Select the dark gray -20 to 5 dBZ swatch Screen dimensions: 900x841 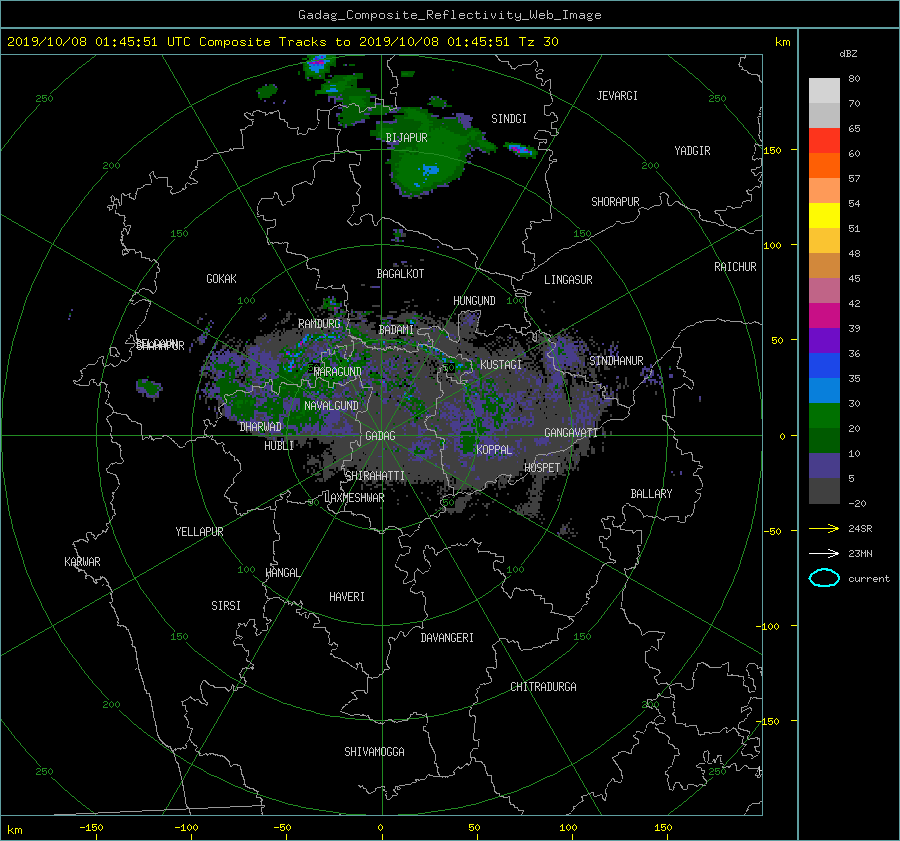(824, 491)
